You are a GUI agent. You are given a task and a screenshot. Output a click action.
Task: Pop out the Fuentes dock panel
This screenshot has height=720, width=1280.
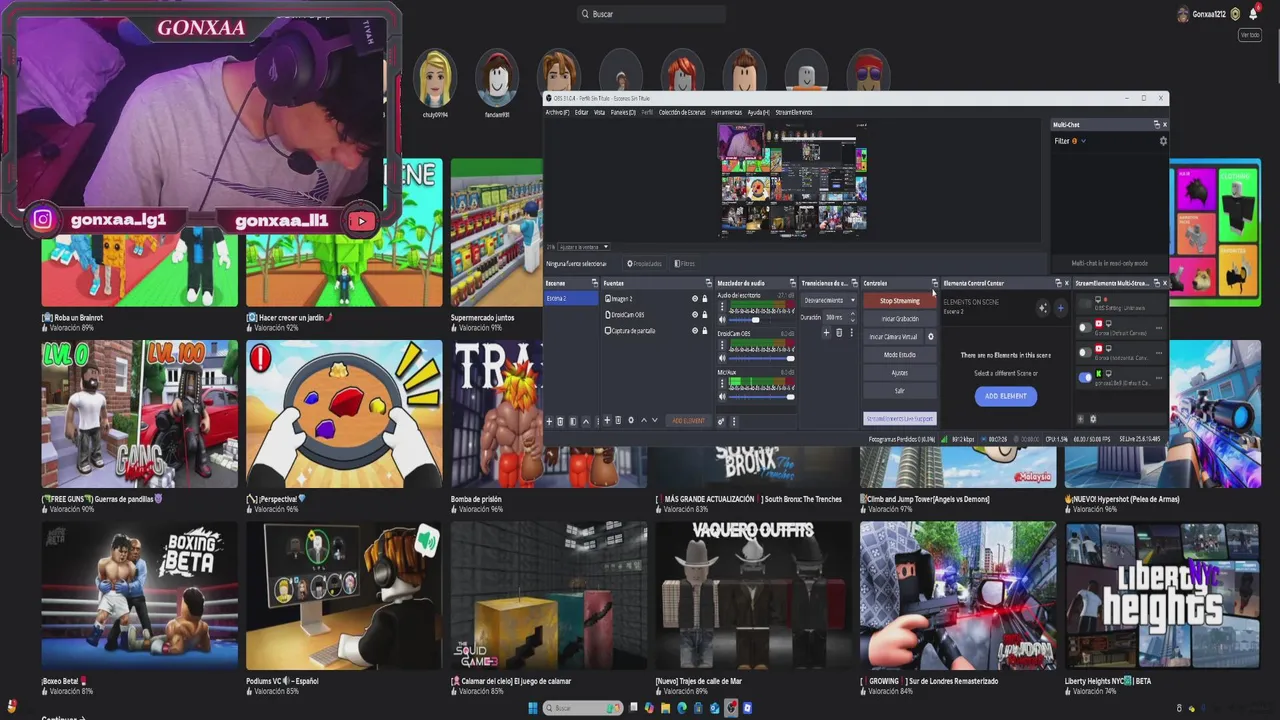pos(709,283)
